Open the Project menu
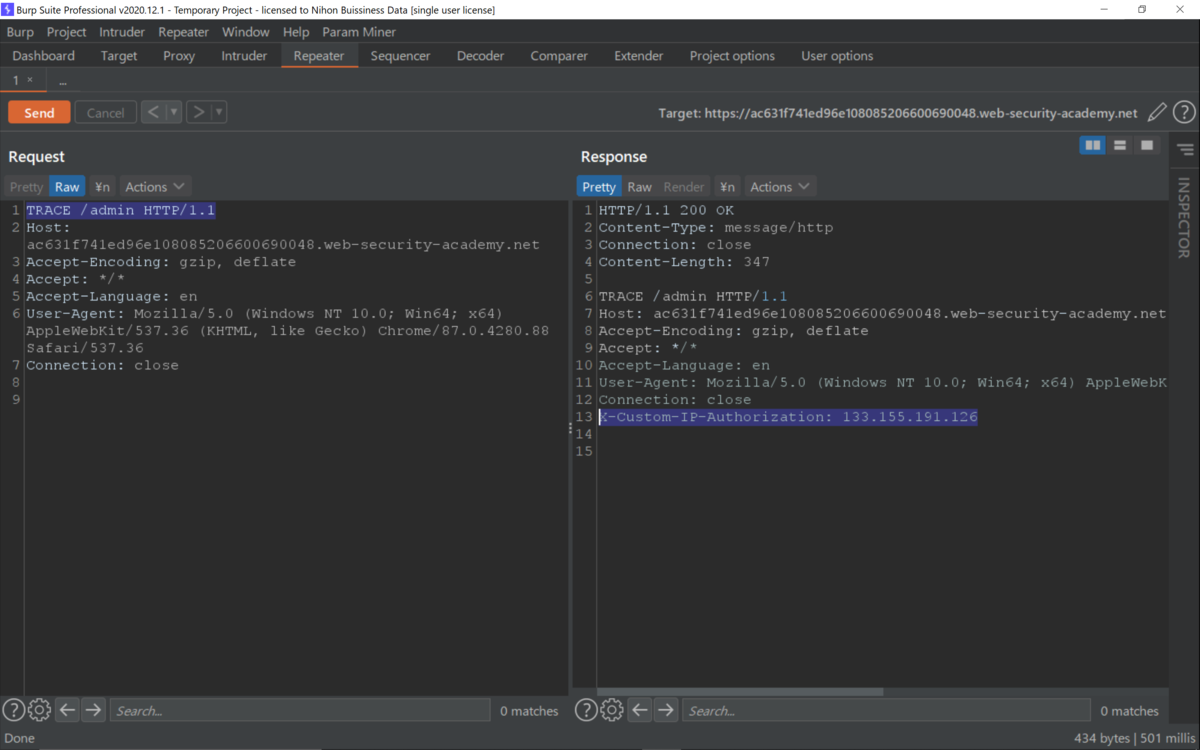This screenshot has height=750, width=1200. coord(67,32)
